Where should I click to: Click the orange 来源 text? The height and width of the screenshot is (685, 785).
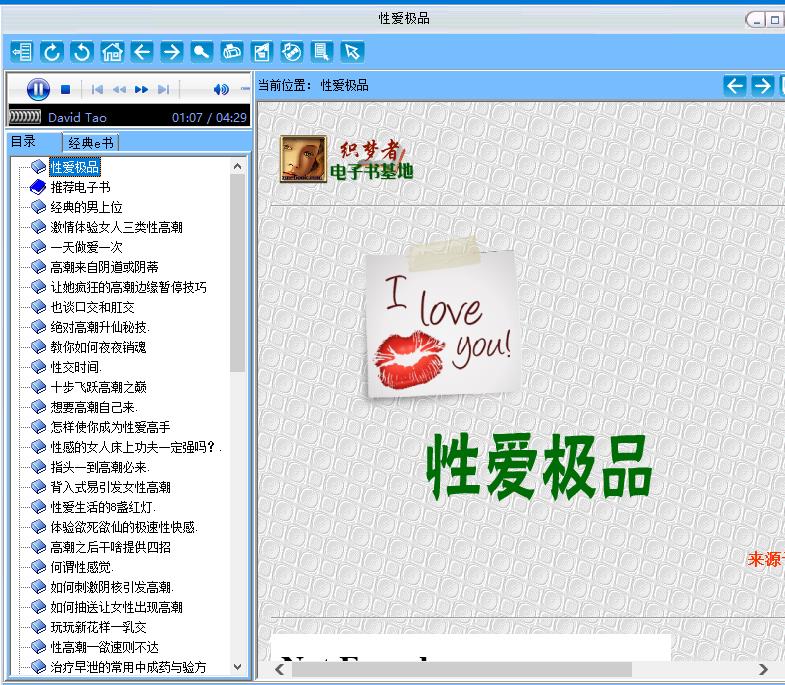point(766,559)
